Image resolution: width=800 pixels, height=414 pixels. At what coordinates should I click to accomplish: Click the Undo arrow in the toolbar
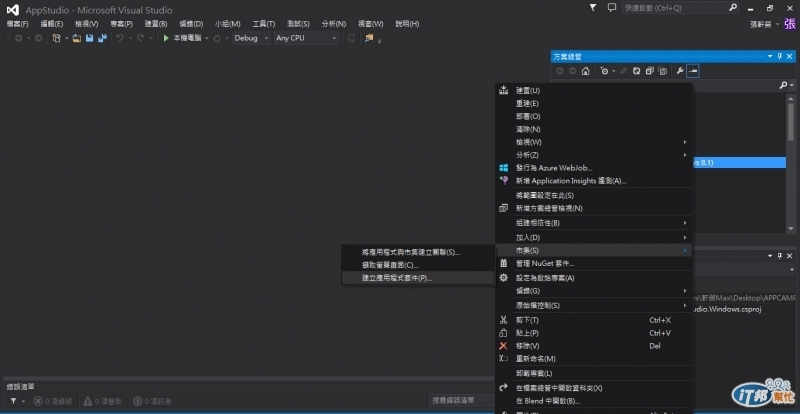click(119, 38)
